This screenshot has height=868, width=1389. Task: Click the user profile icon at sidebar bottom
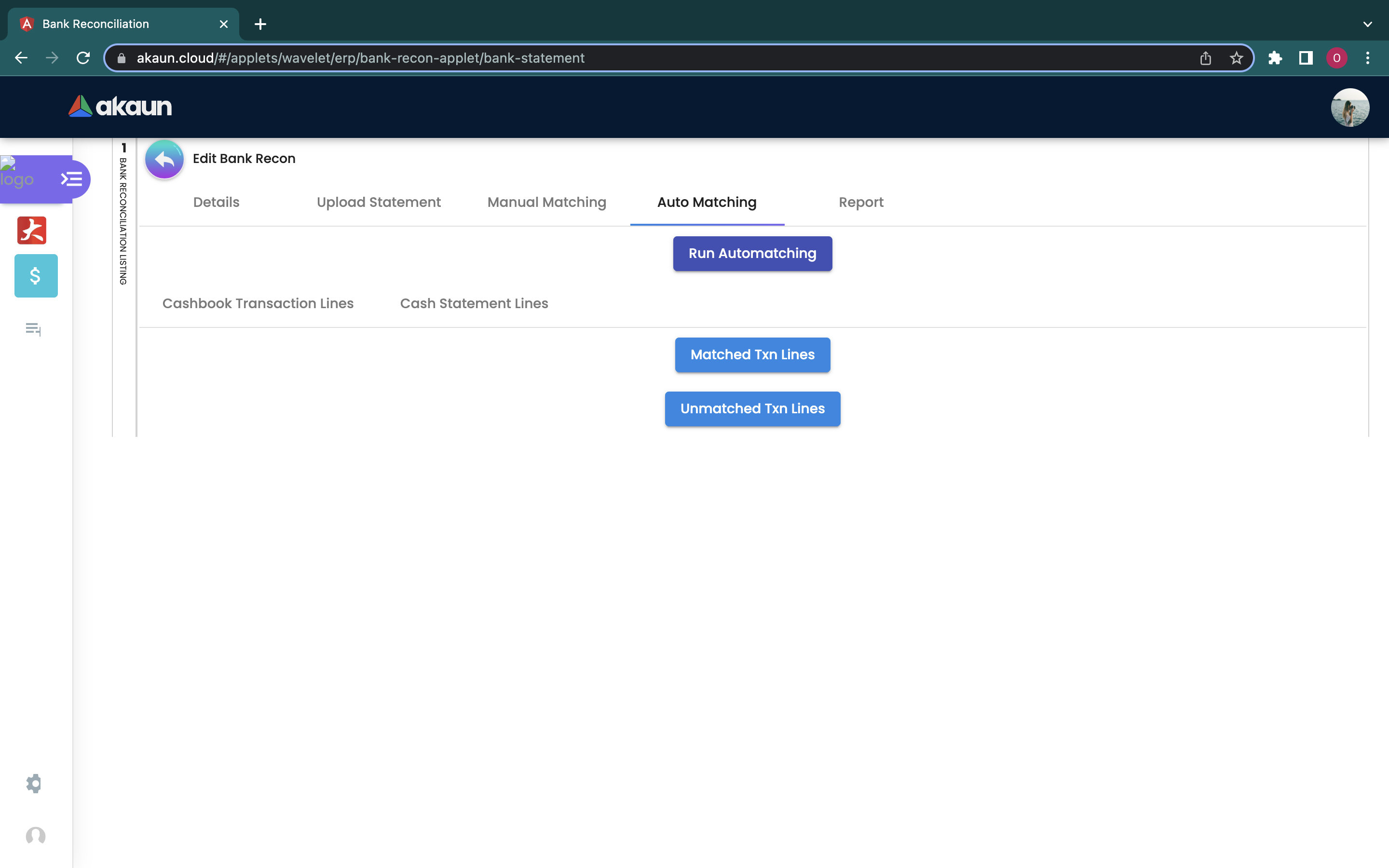pos(35,836)
